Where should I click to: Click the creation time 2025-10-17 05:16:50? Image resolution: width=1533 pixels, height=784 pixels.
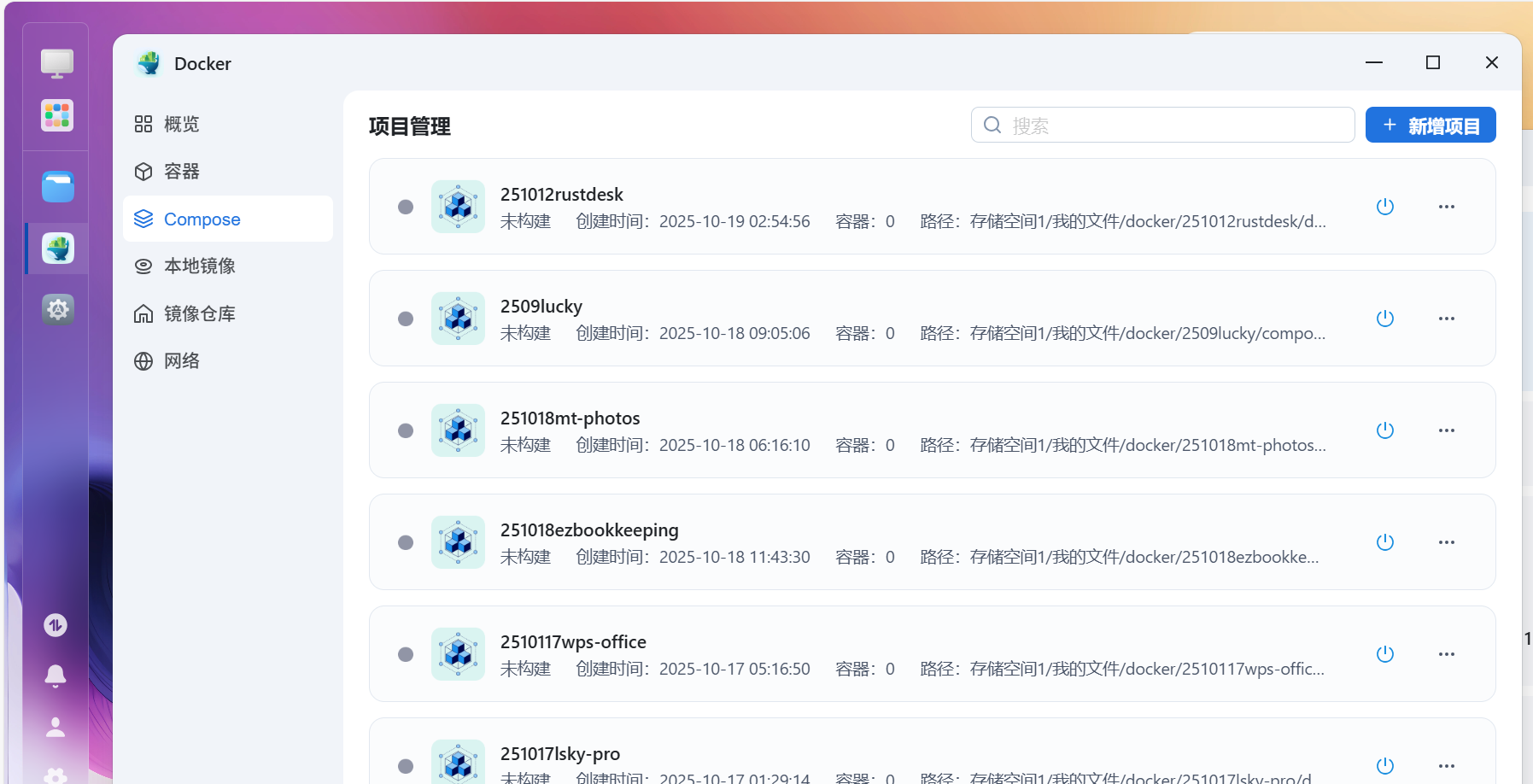pyautogui.click(x=734, y=670)
